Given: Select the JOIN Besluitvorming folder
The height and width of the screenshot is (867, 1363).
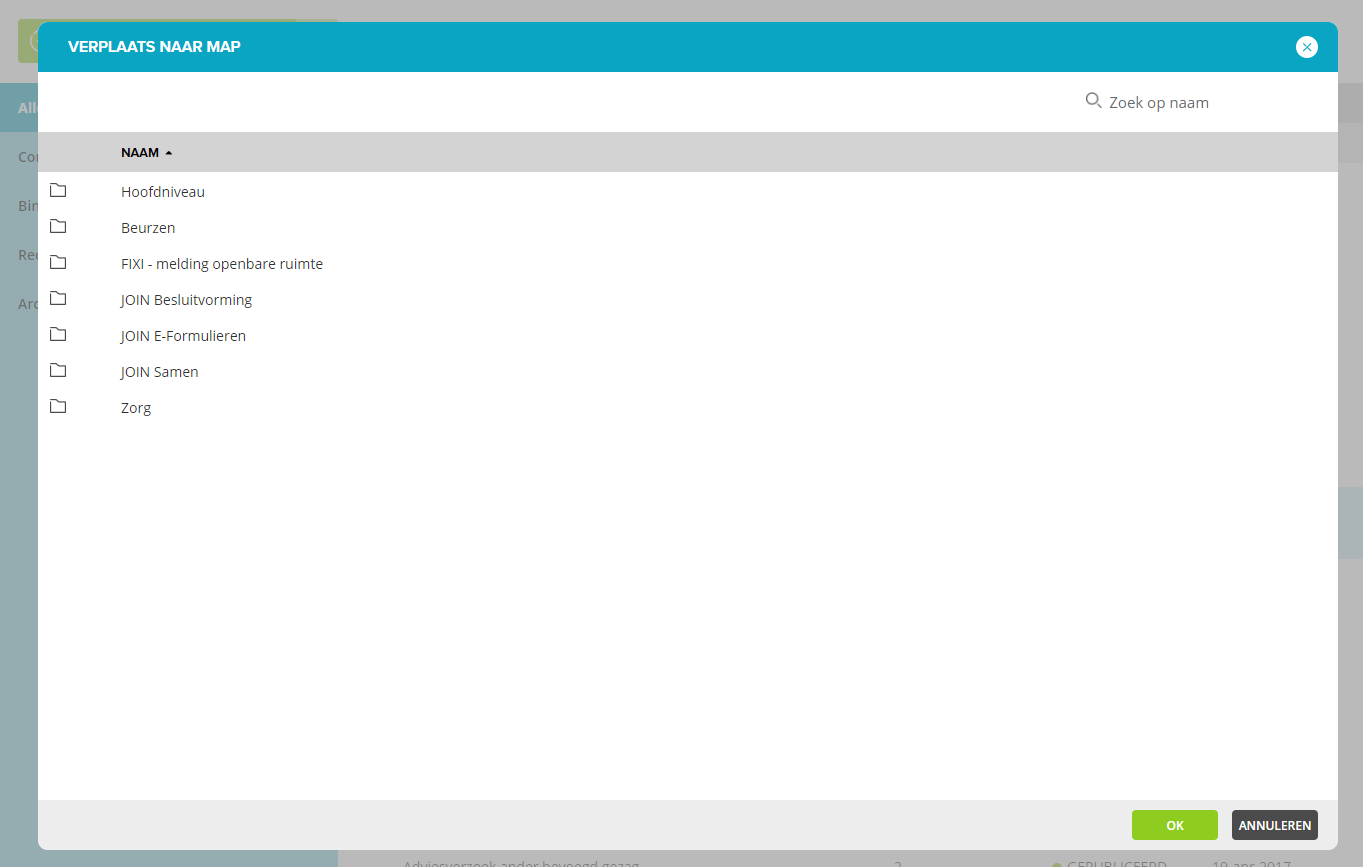Looking at the screenshot, I should [x=186, y=299].
